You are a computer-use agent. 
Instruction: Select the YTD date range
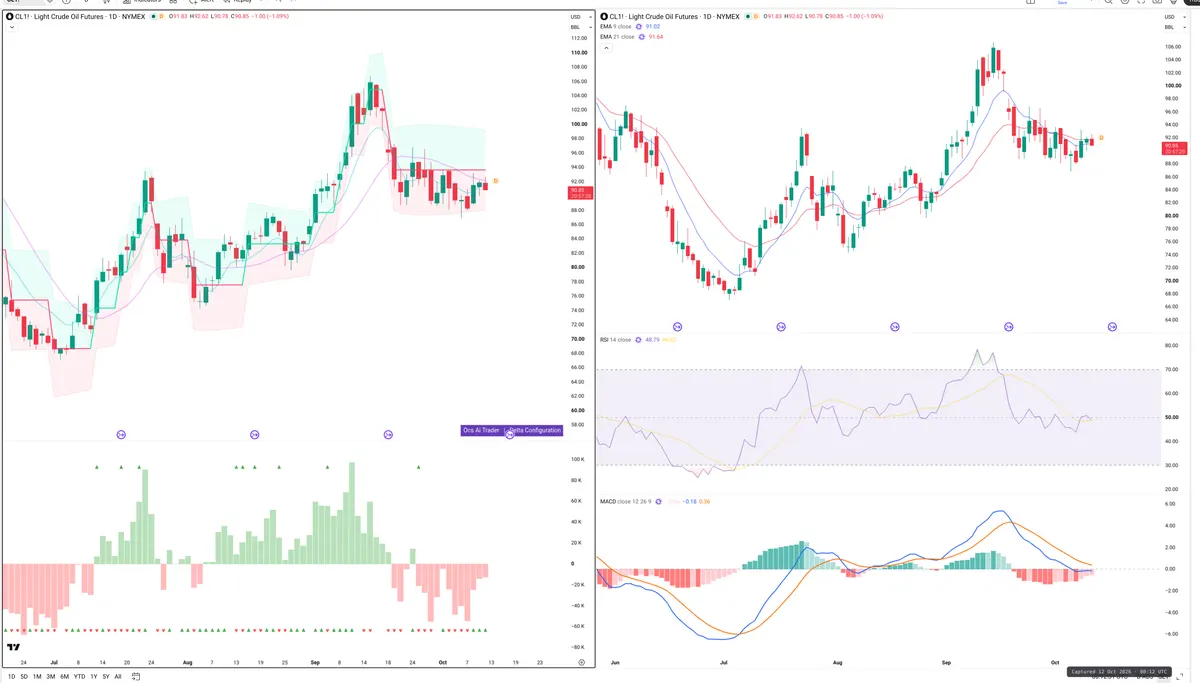(79, 676)
